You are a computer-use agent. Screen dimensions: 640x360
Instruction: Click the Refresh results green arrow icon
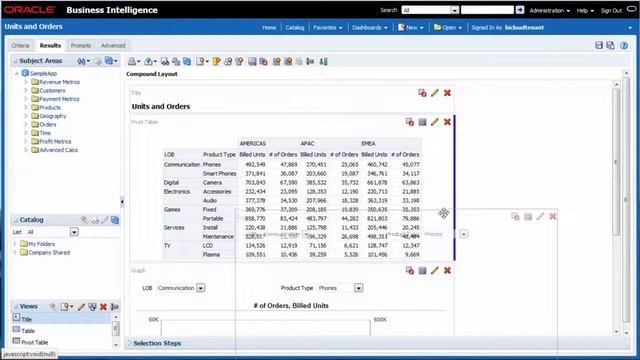tap(323, 61)
